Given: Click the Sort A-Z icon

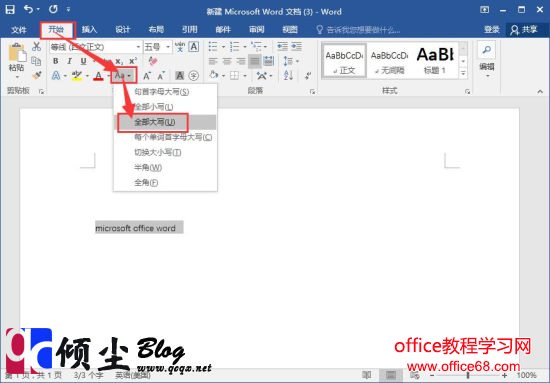Looking at the screenshot, I should (x=288, y=75).
